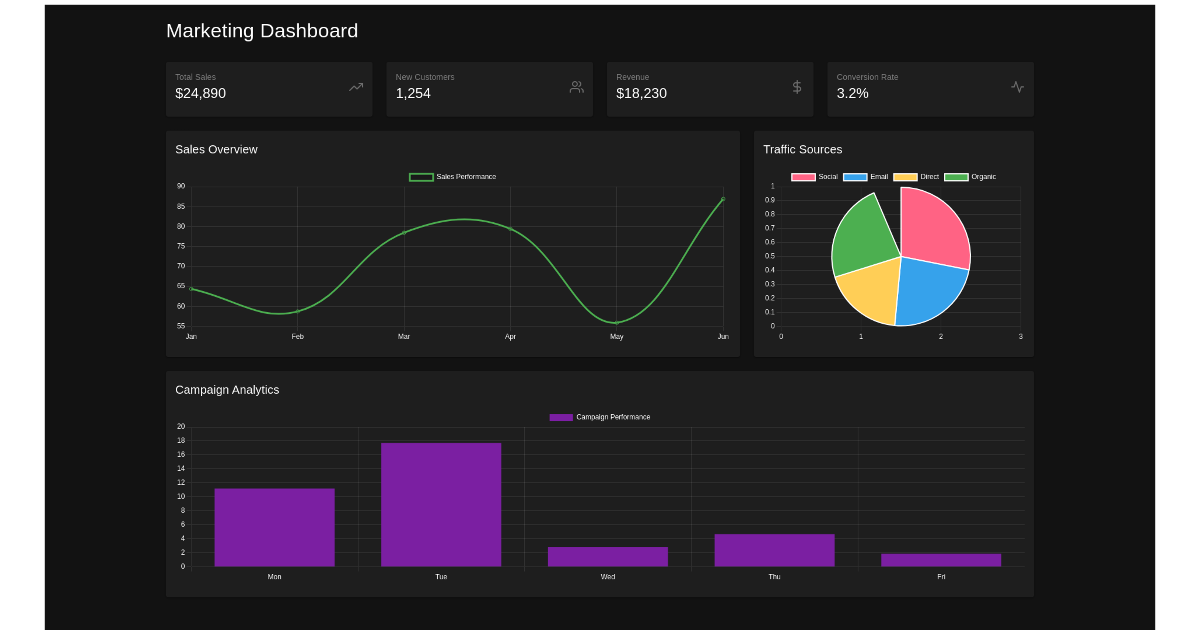Hide the Social slice via legend
Screen dimensions: 1200x630
pyautogui.click(x=815, y=177)
